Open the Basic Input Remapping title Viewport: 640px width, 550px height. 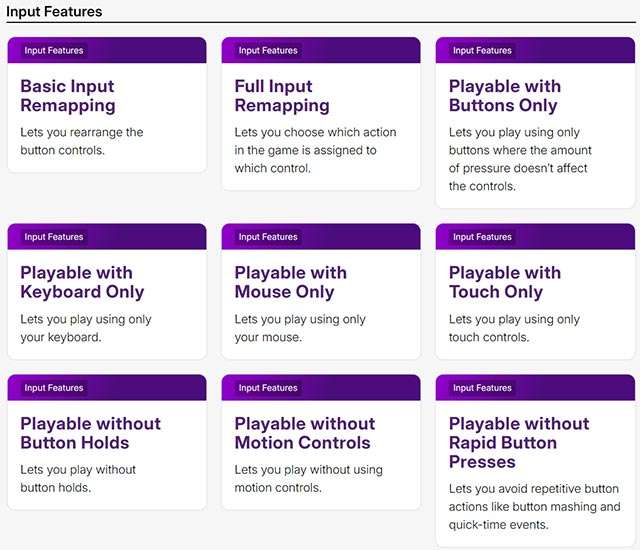68,96
